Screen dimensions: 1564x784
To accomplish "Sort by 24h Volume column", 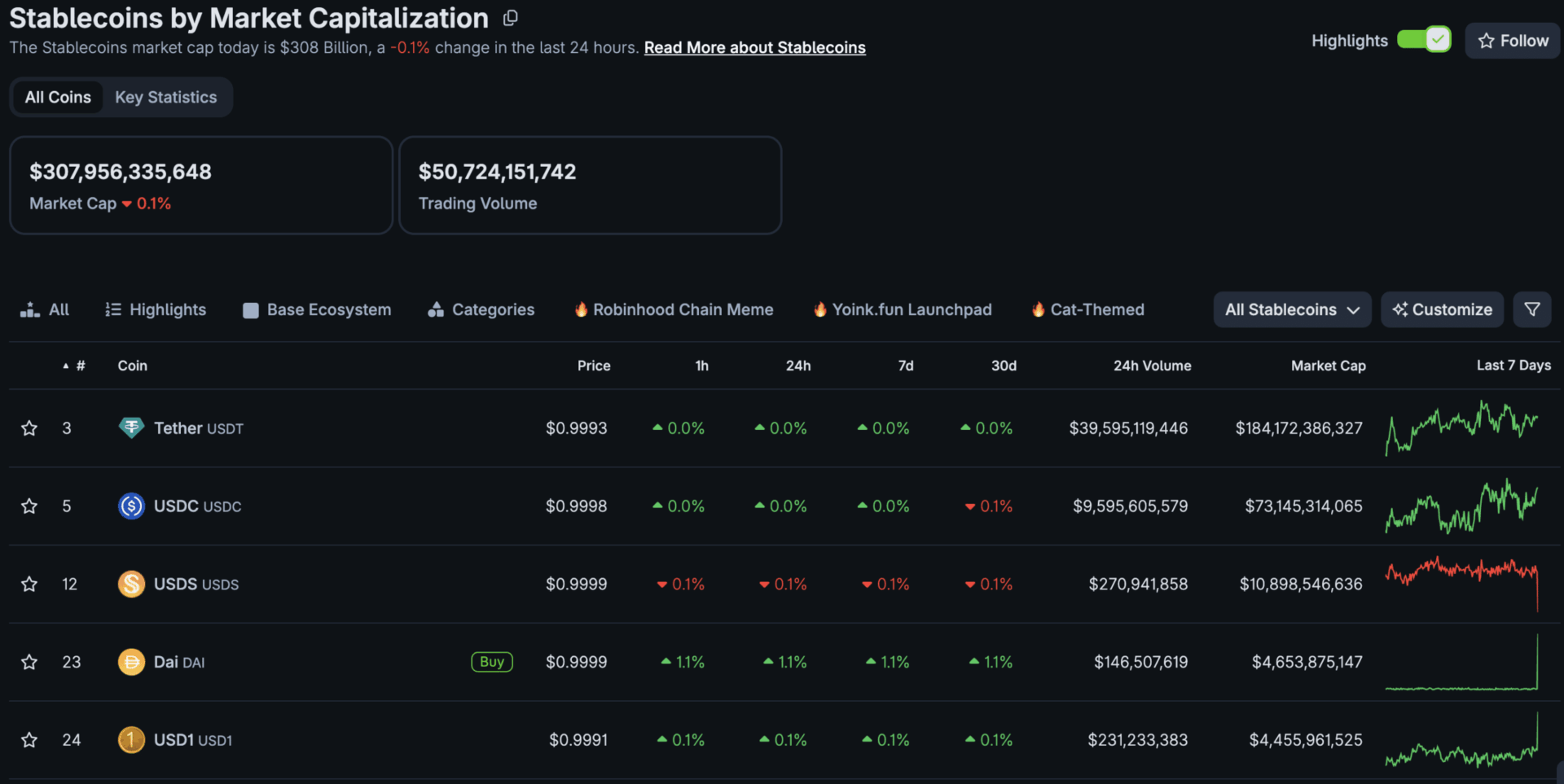I will click(x=1152, y=366).
